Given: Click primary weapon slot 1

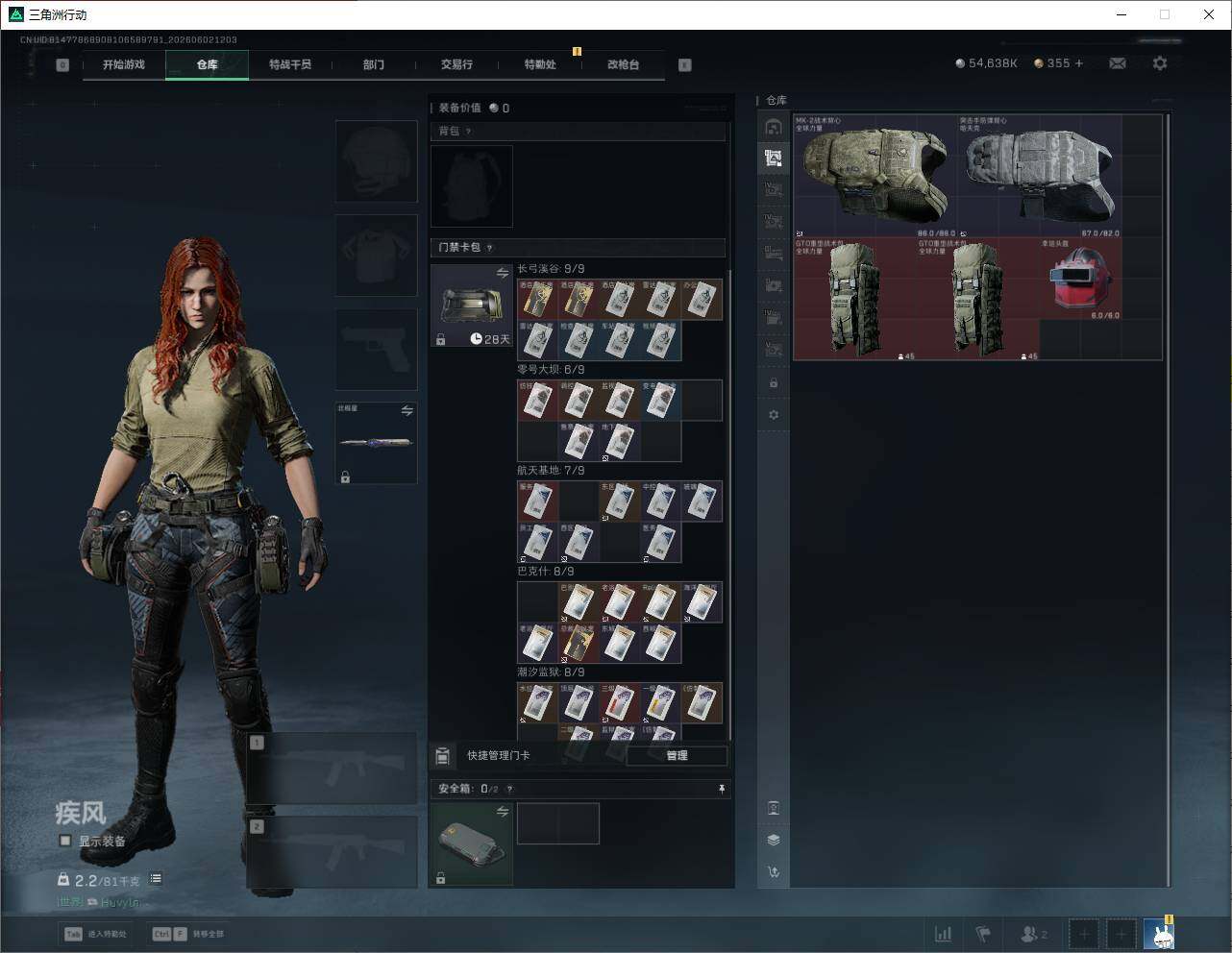Looking at the screenshot, I should point(333,769).
